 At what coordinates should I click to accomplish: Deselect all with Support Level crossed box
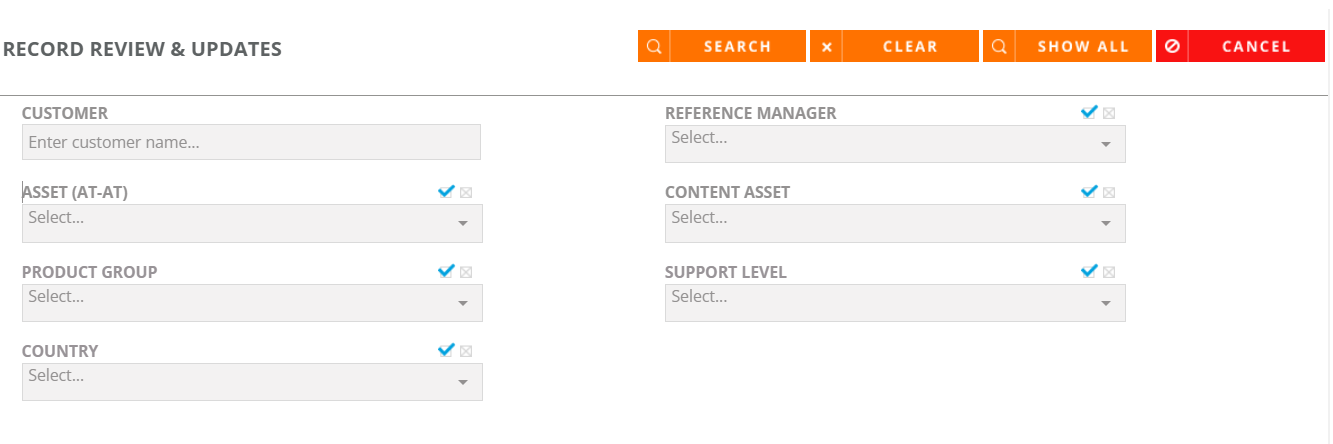coord(1109,272)
